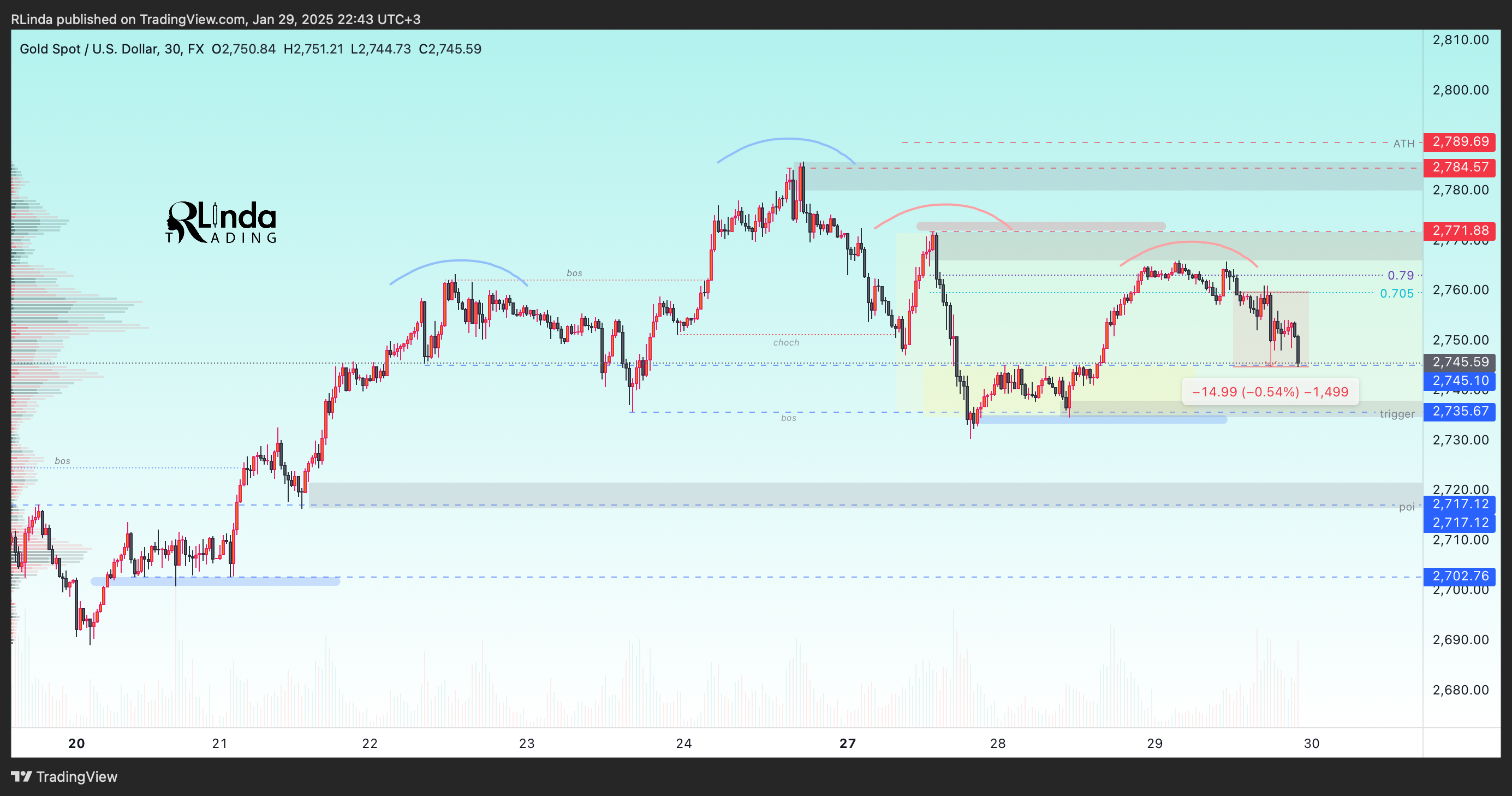Click the red 2,784.57 price label
1512x796 pixels.
(1460, 167)
